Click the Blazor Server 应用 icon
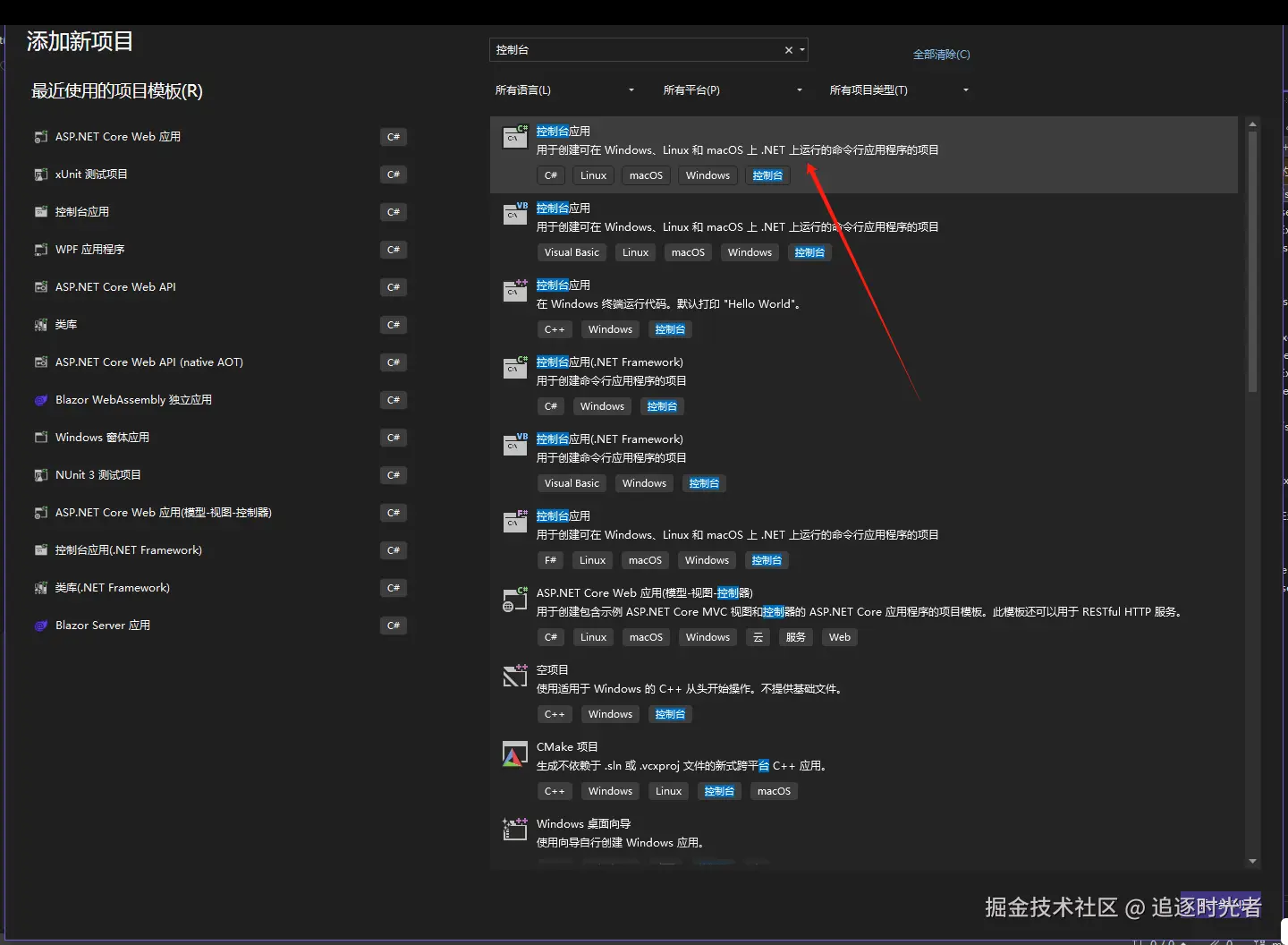 tap(41, 626)
